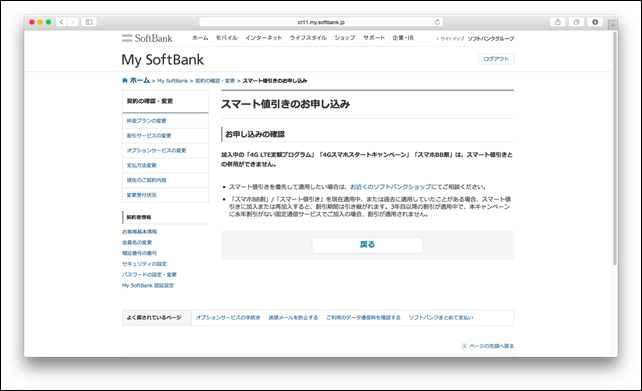
Task: Click the ページの先頭へ戻る link text
Action: tap(491, 346)
